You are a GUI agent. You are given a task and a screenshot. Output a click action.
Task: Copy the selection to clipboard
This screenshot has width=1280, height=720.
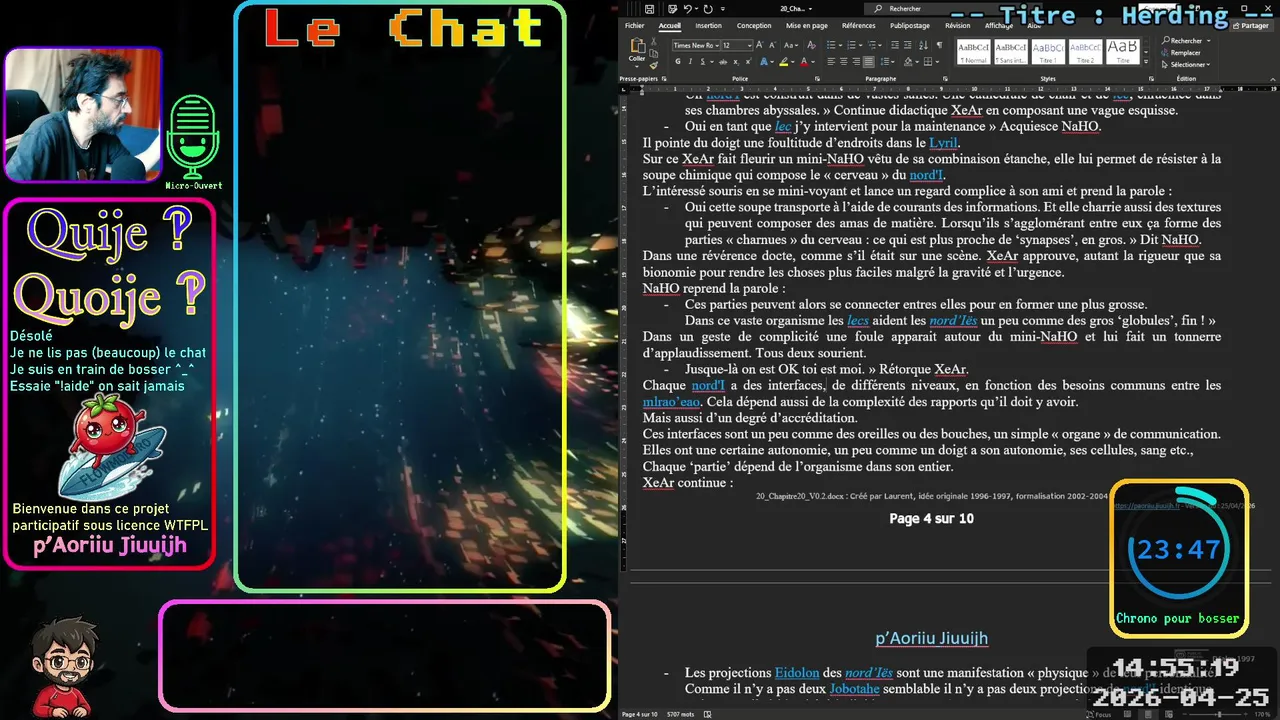(x=653, y=53)
